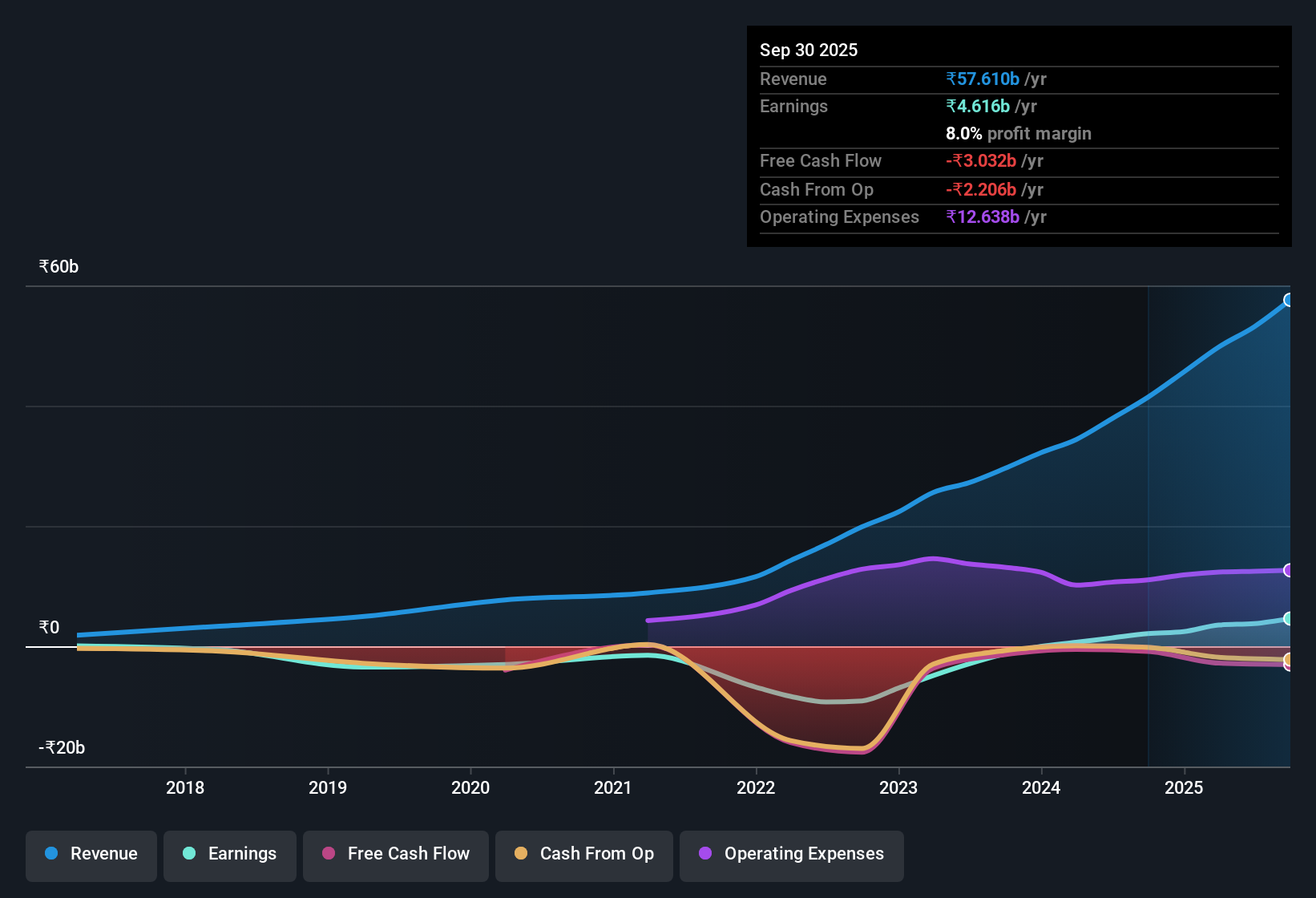Click the purple Operating Expenses legend dot
Screen dimensions: 1316x898
tap(704, 854)
